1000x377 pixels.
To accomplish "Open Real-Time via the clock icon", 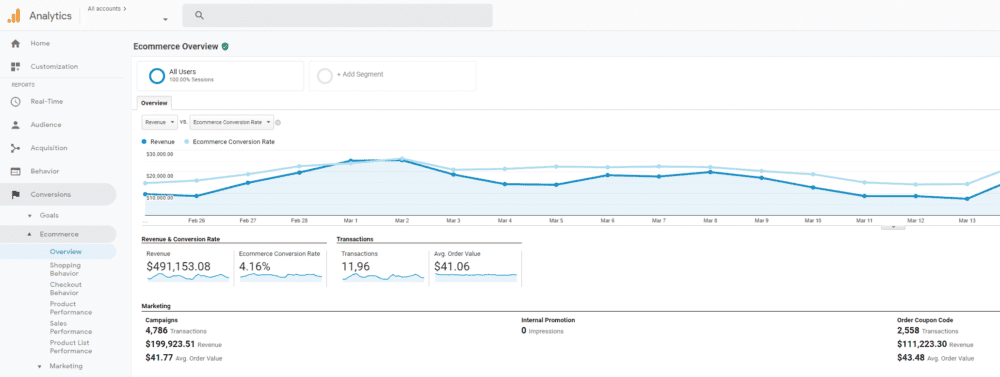I will [x=15, y=101].
